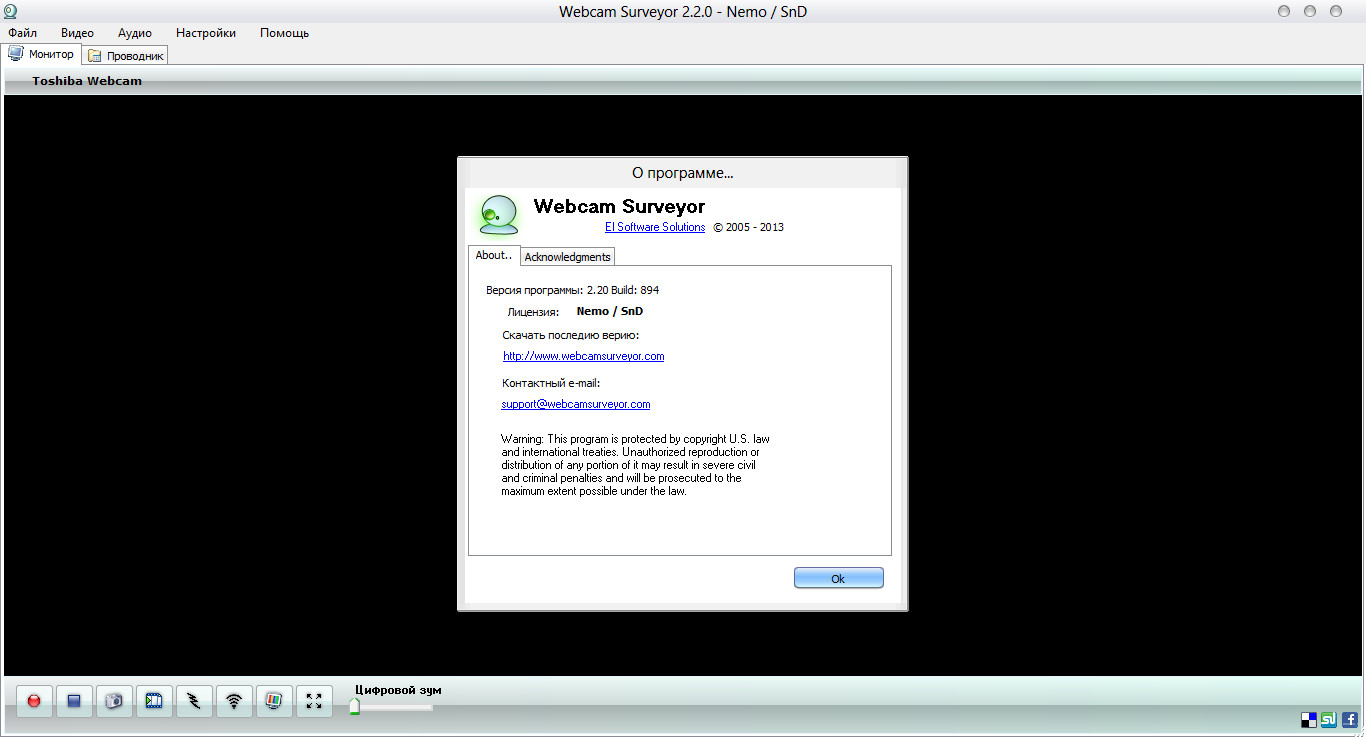Open the Настройки menu

pyautogui.click(x=205, y=33)
